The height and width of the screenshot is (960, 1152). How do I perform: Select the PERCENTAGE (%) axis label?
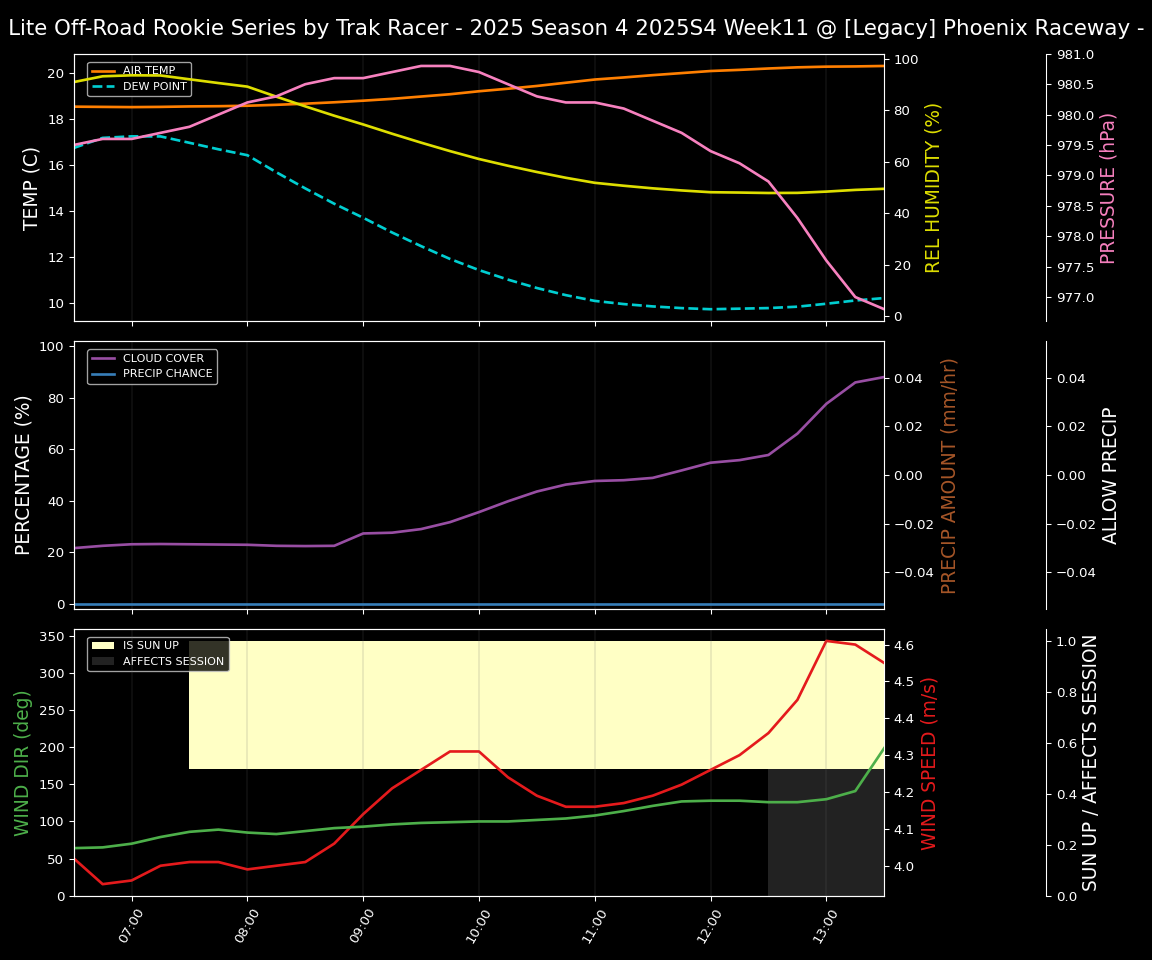tap(24, 475)
